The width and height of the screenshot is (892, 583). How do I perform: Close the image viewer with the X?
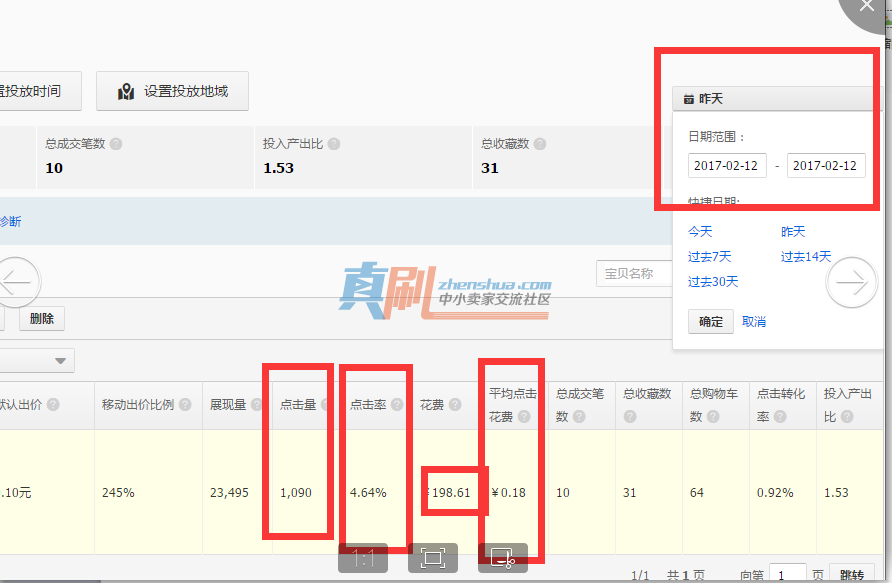[867, 7]
